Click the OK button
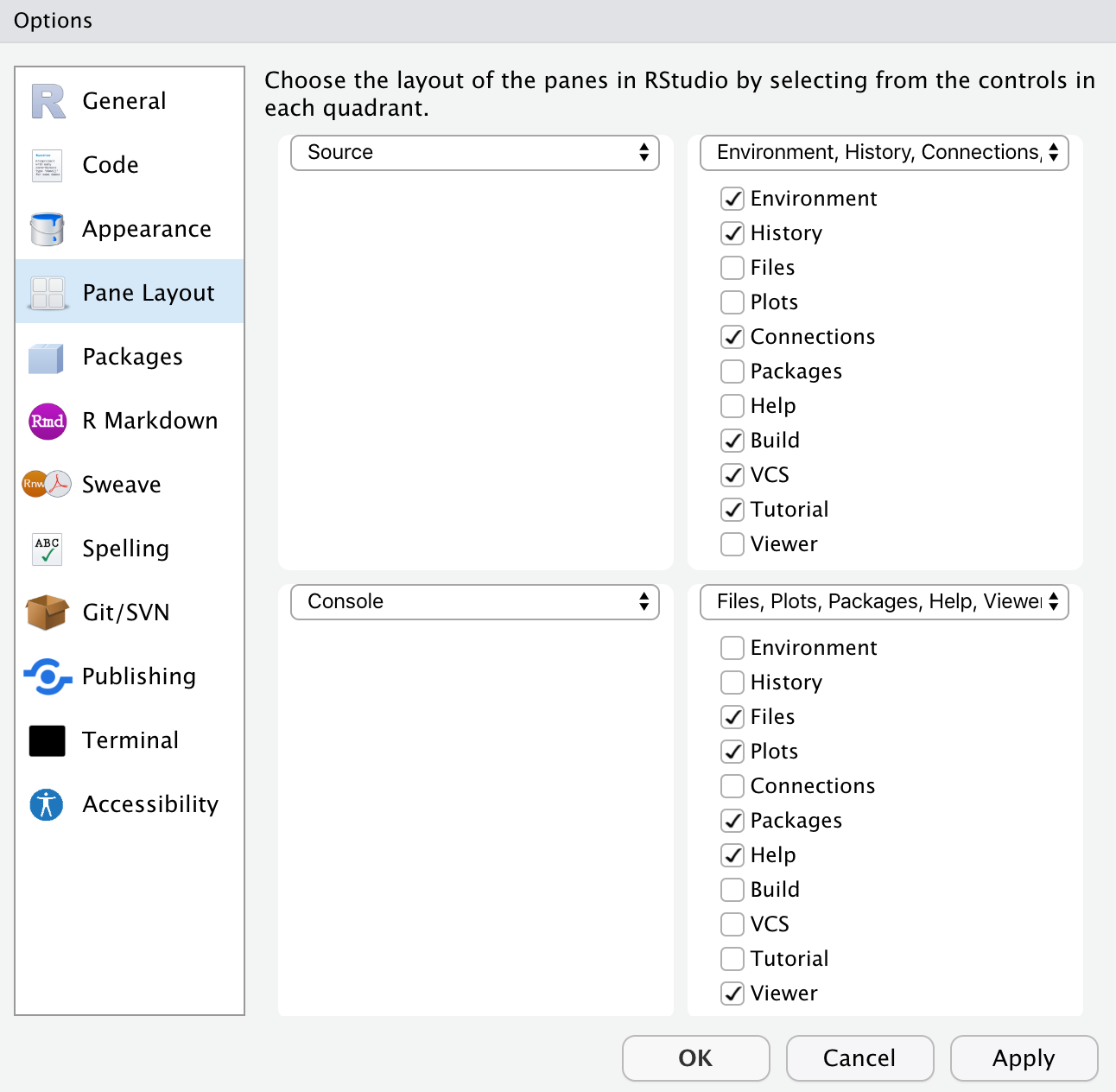This screenshot has height=1092, width=1116. click(x=696, y=1058)
